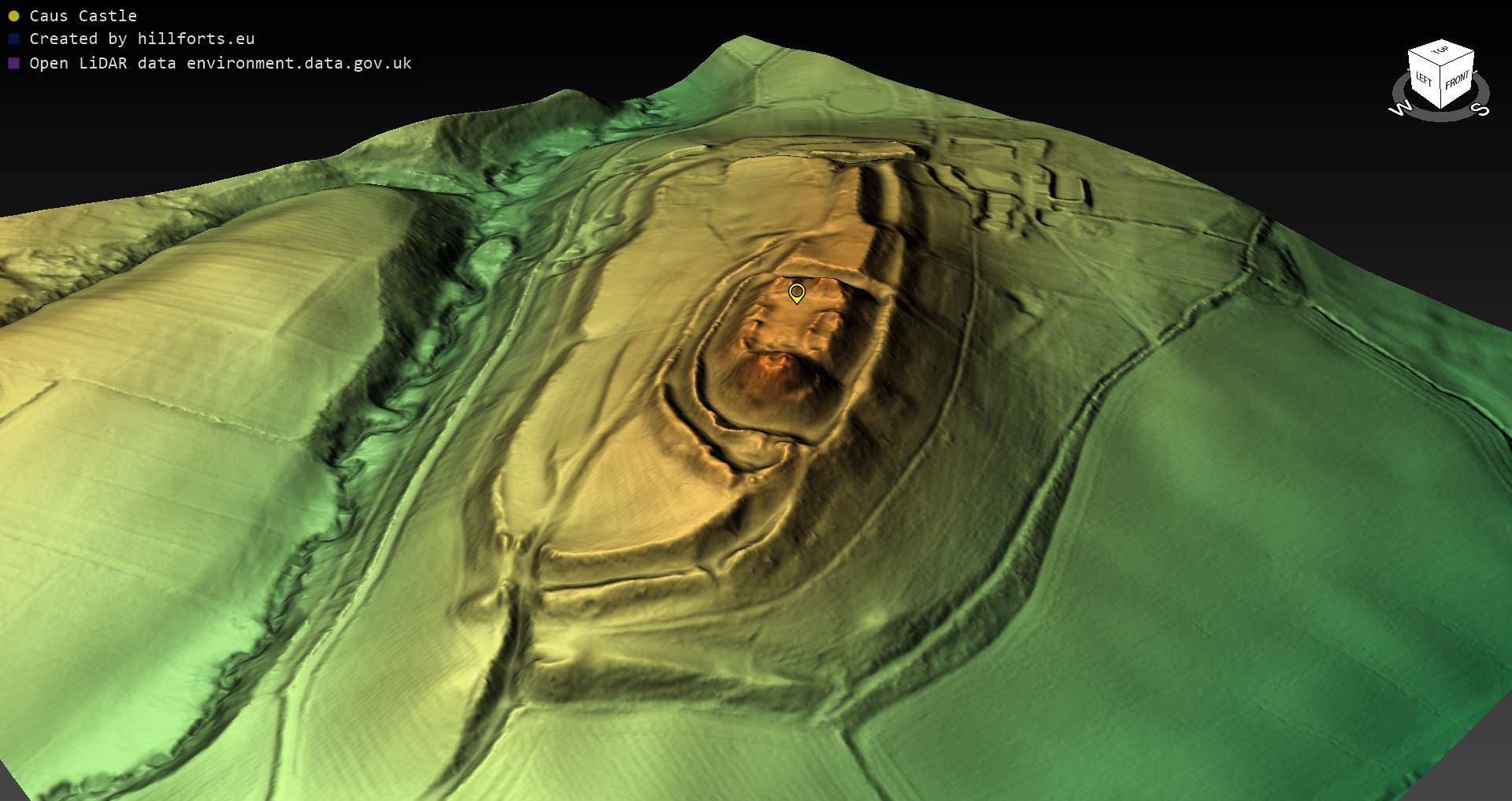Select the FRONT face of the view cube
This screenshot has width=1512, height=801.
tap(1457, 80)
